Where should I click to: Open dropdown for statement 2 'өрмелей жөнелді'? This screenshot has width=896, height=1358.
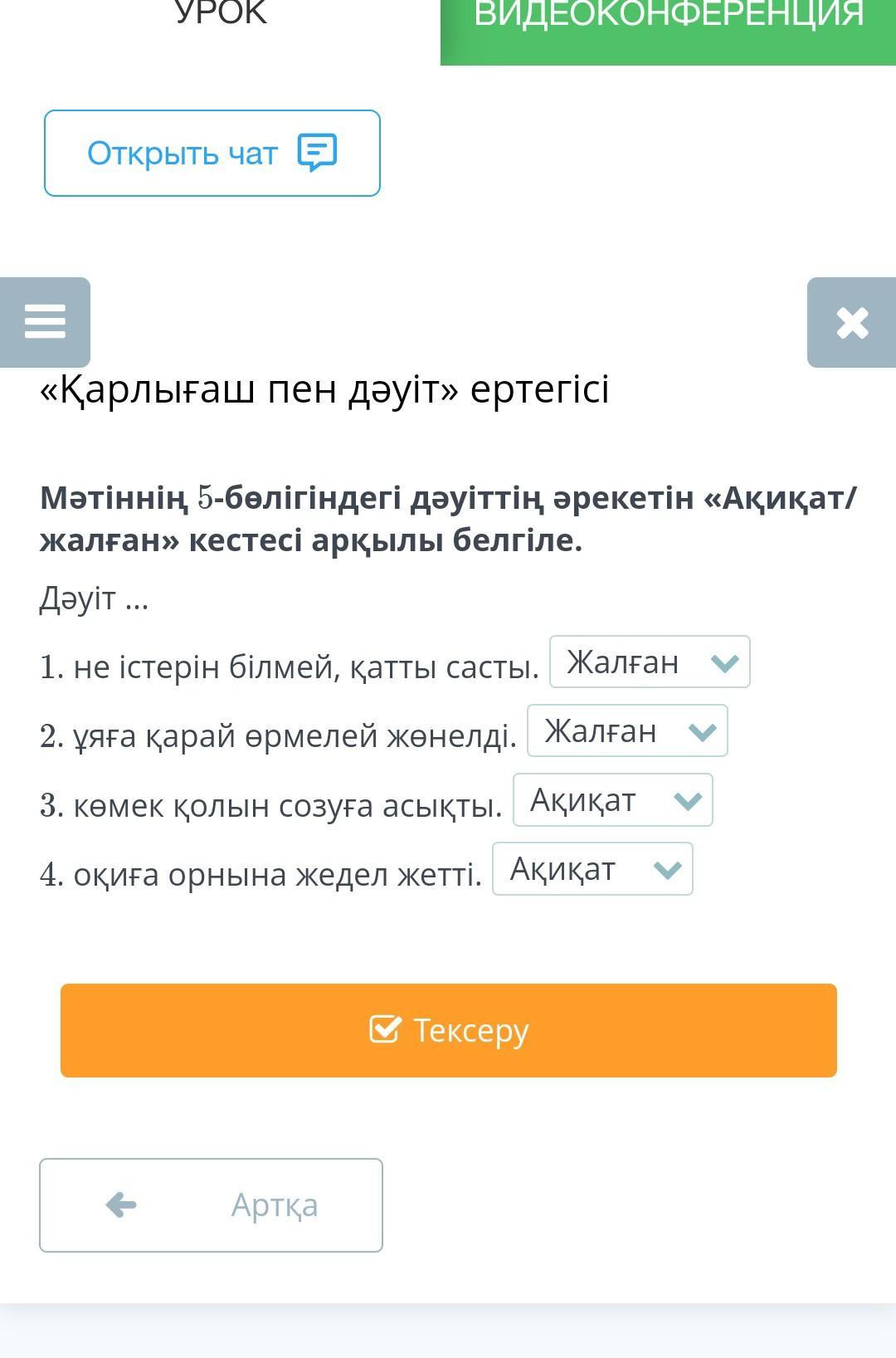pyautogui.click(x=627, y=730)
